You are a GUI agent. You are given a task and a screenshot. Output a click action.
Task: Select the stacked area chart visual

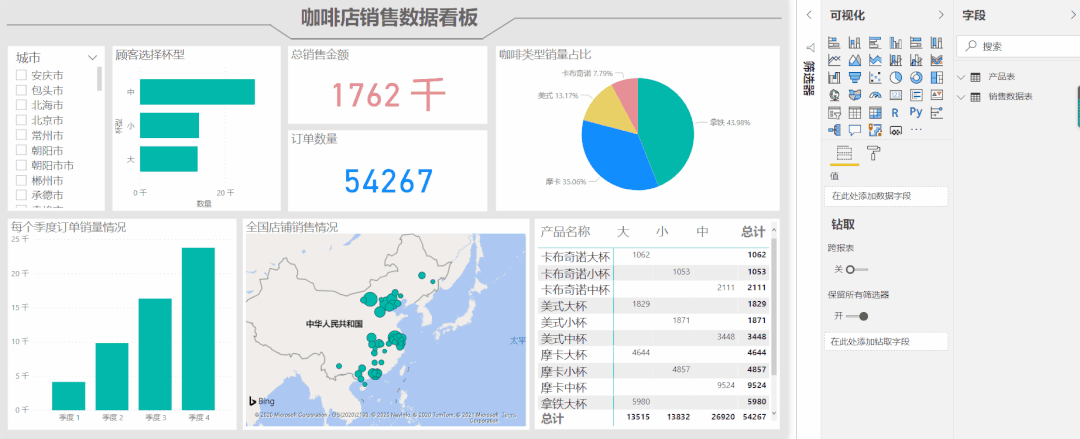(875, 60)
